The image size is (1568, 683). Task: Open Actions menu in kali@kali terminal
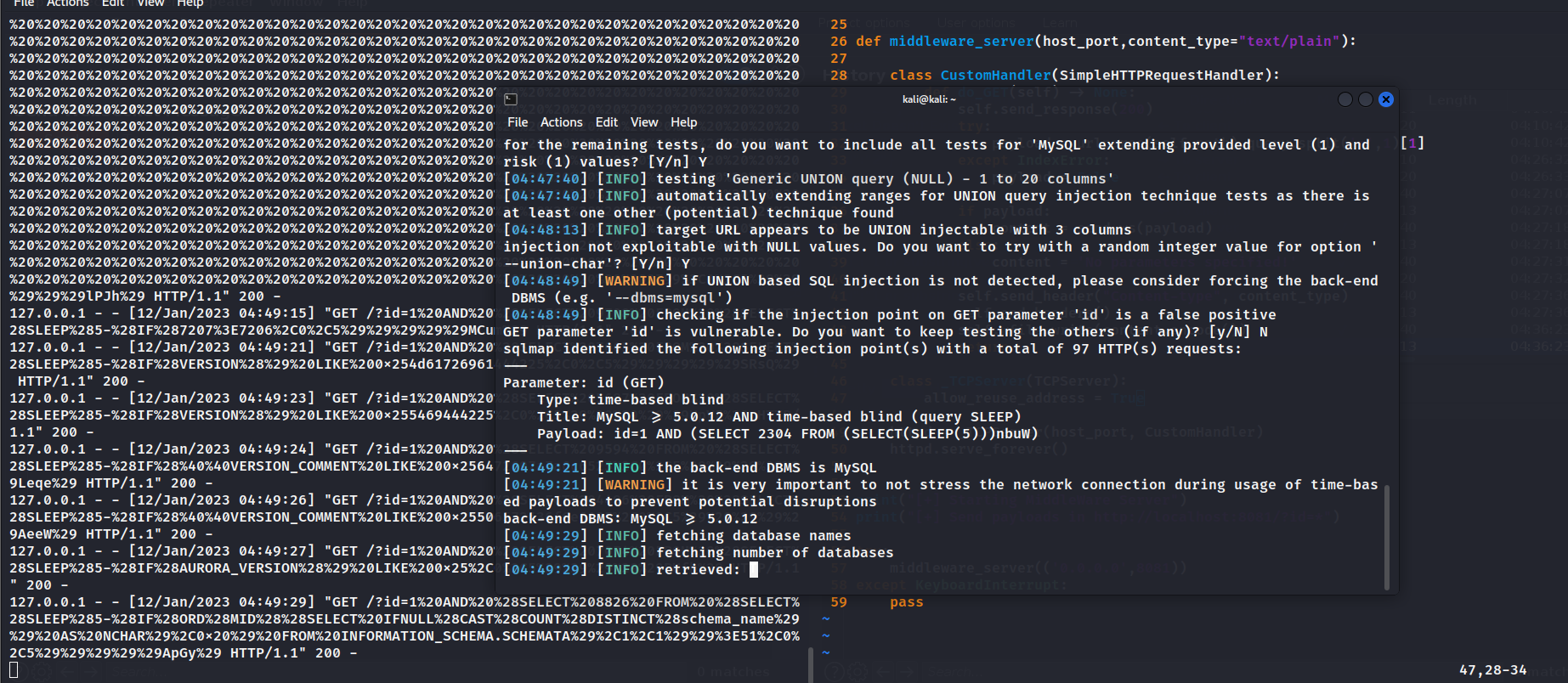(562, 122)
